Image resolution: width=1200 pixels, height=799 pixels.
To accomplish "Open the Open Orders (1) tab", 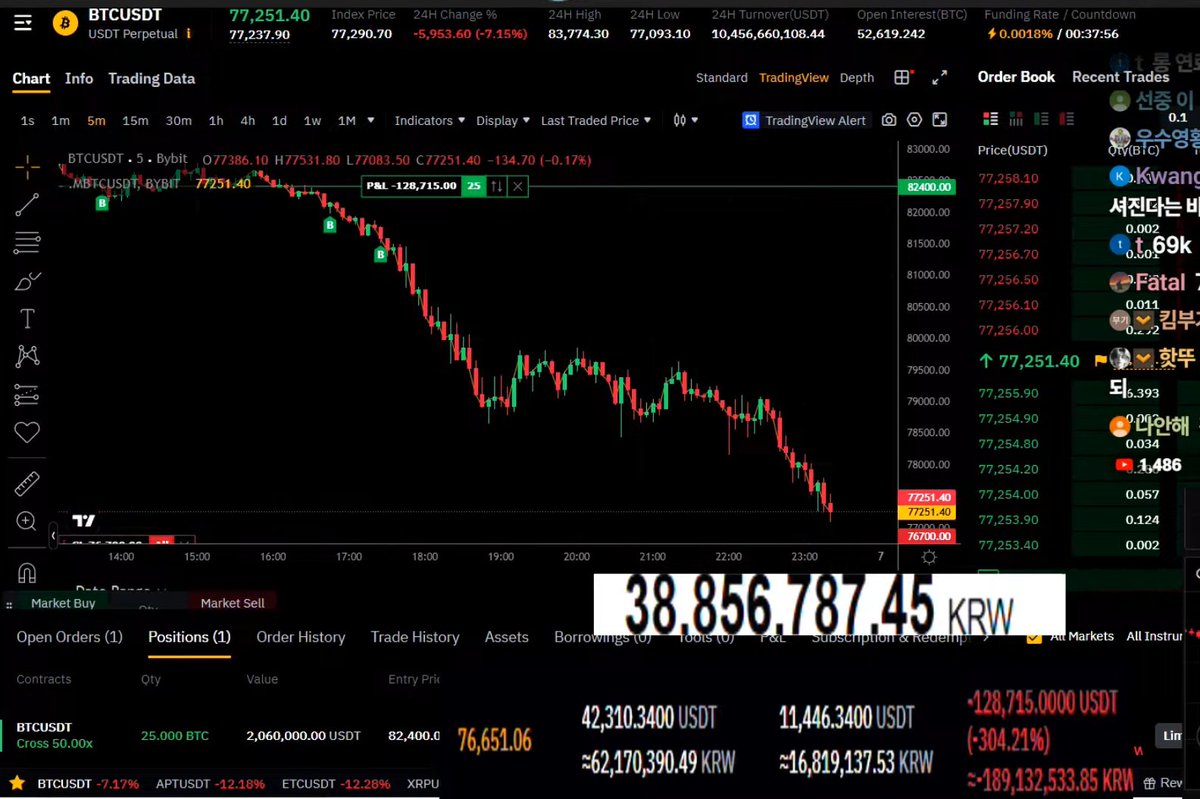I will (69, 637).
